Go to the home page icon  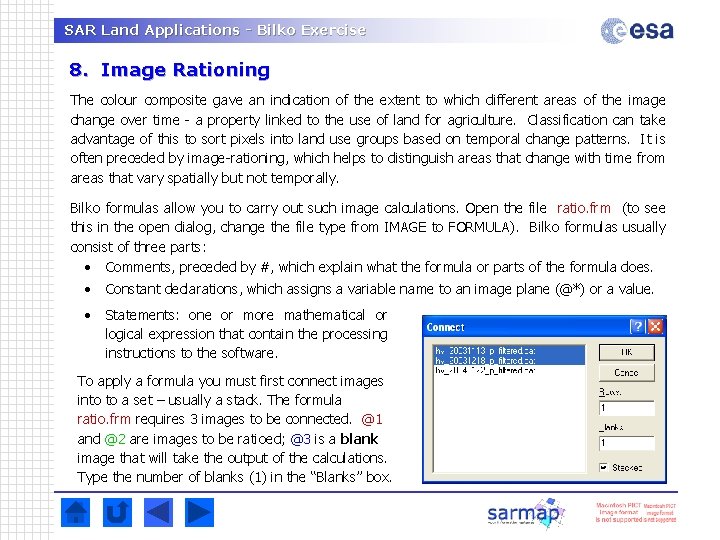pos(75,512)
